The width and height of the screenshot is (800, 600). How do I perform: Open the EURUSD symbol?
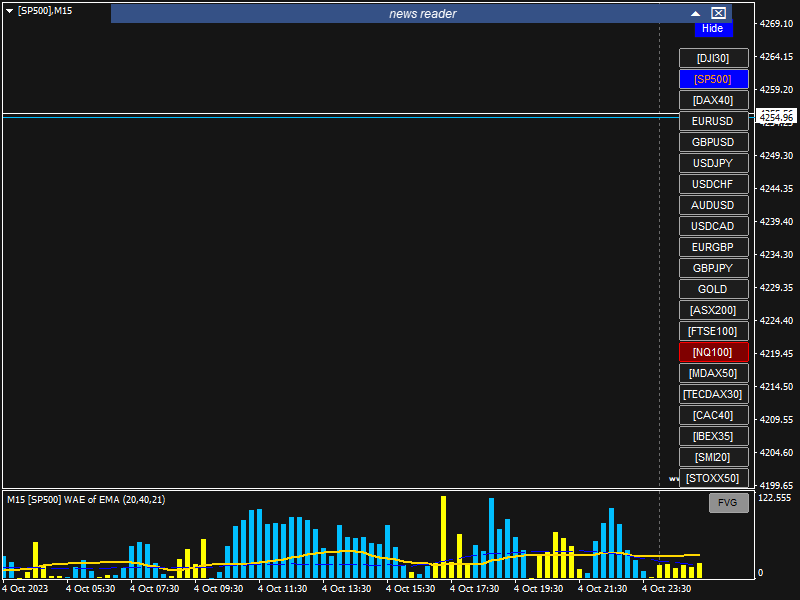(x=713, y=121)
